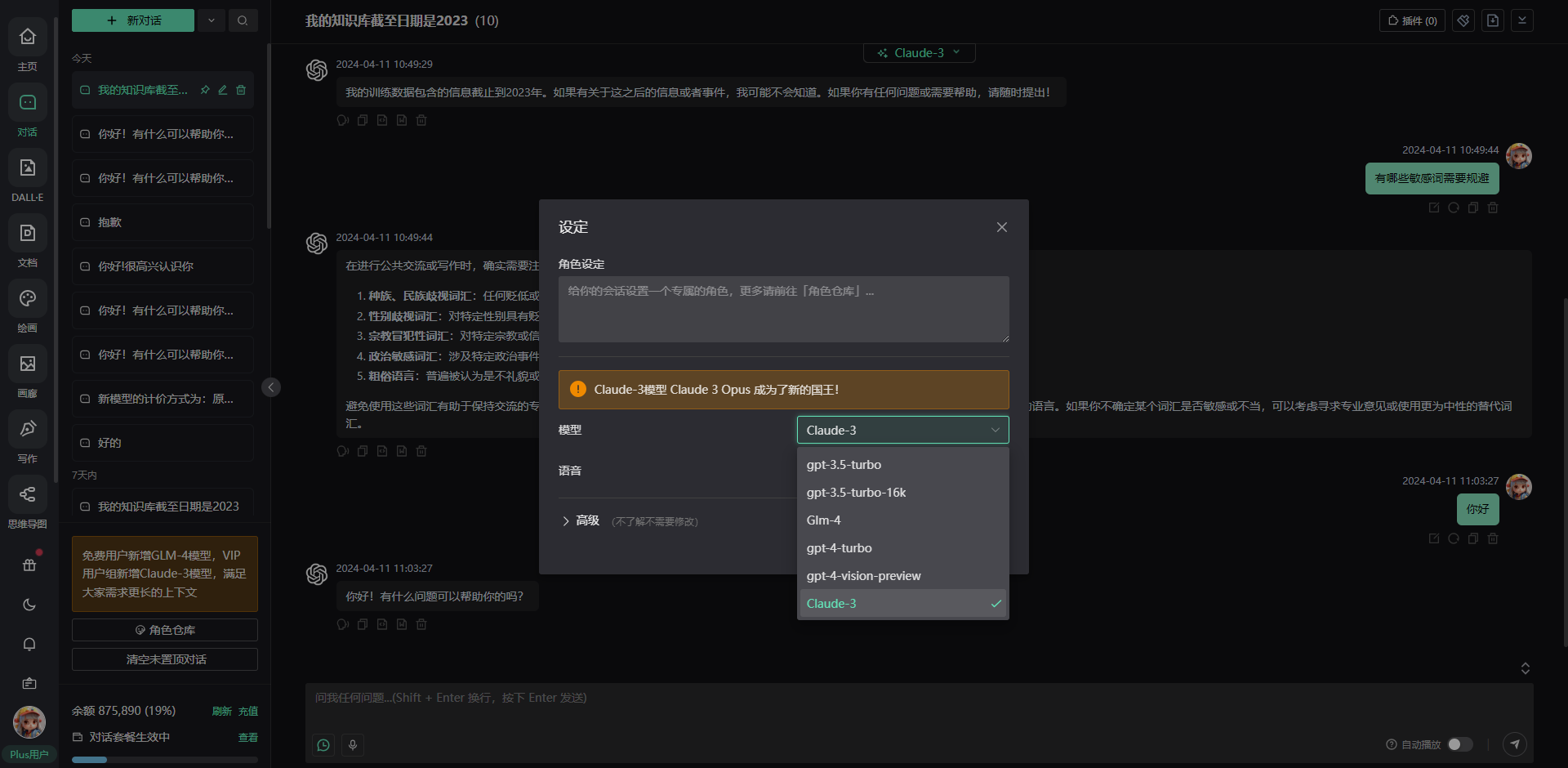Viewport: 1568px width, 768px height.
Task: Delete the 有哪些敏感词需要规避 user message
Action: (1493, 208)
